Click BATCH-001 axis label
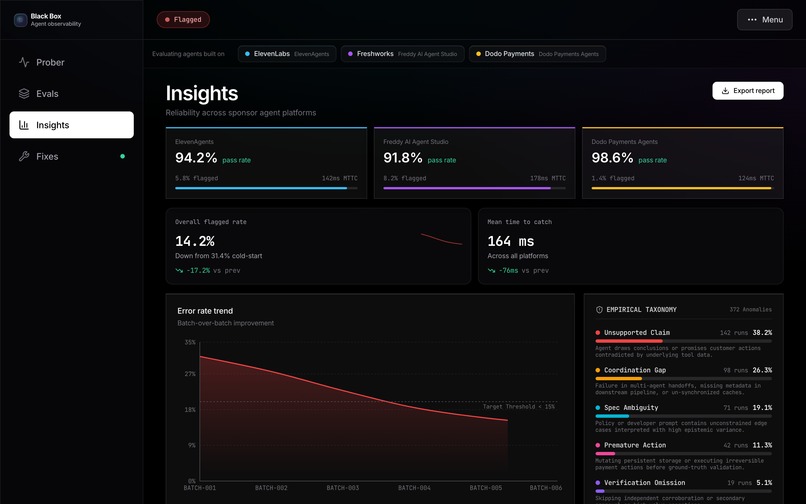This screenshot has width=806, height=504. pos(199,488)
